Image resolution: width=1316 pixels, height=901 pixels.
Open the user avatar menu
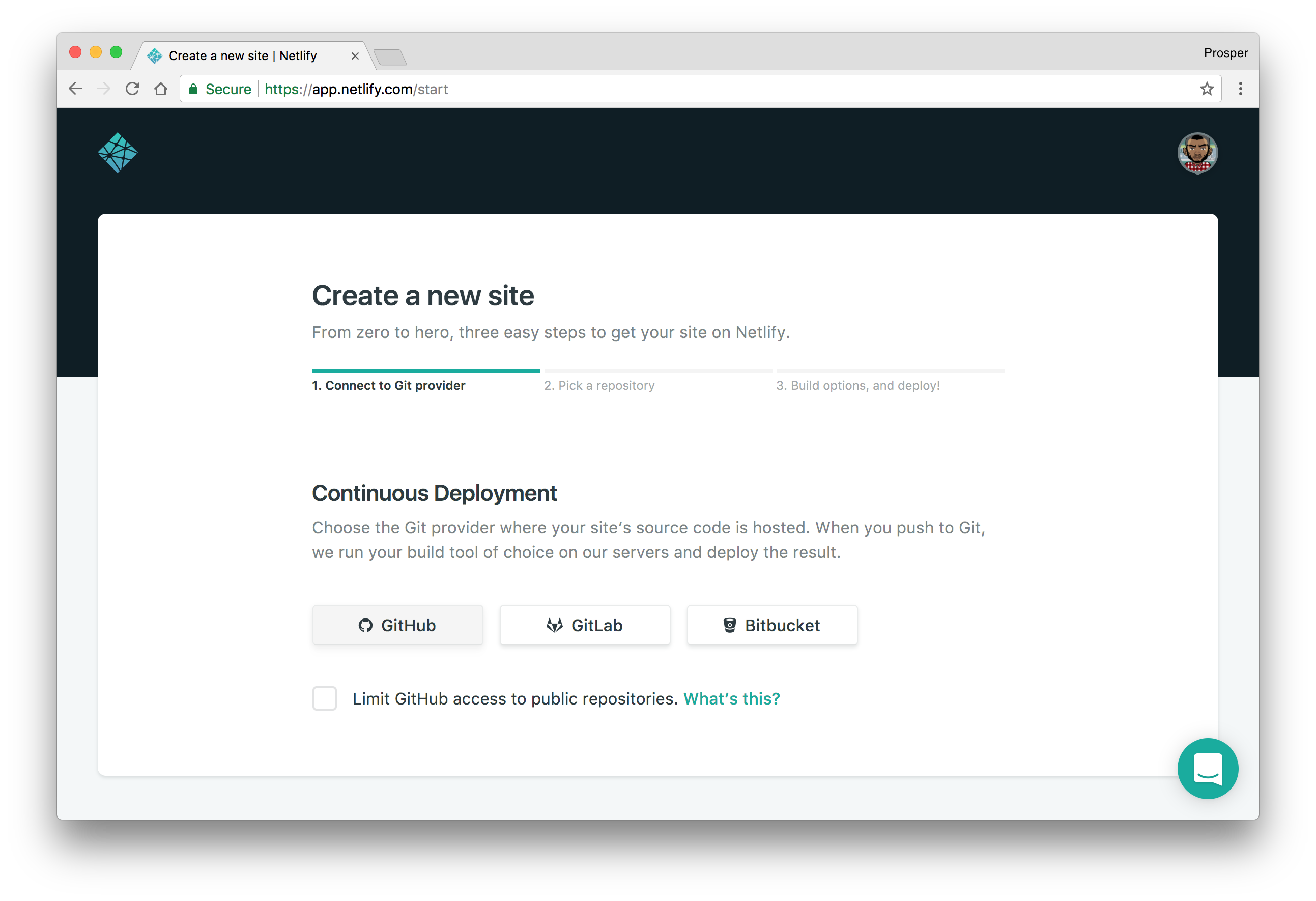coord(1197,153)
